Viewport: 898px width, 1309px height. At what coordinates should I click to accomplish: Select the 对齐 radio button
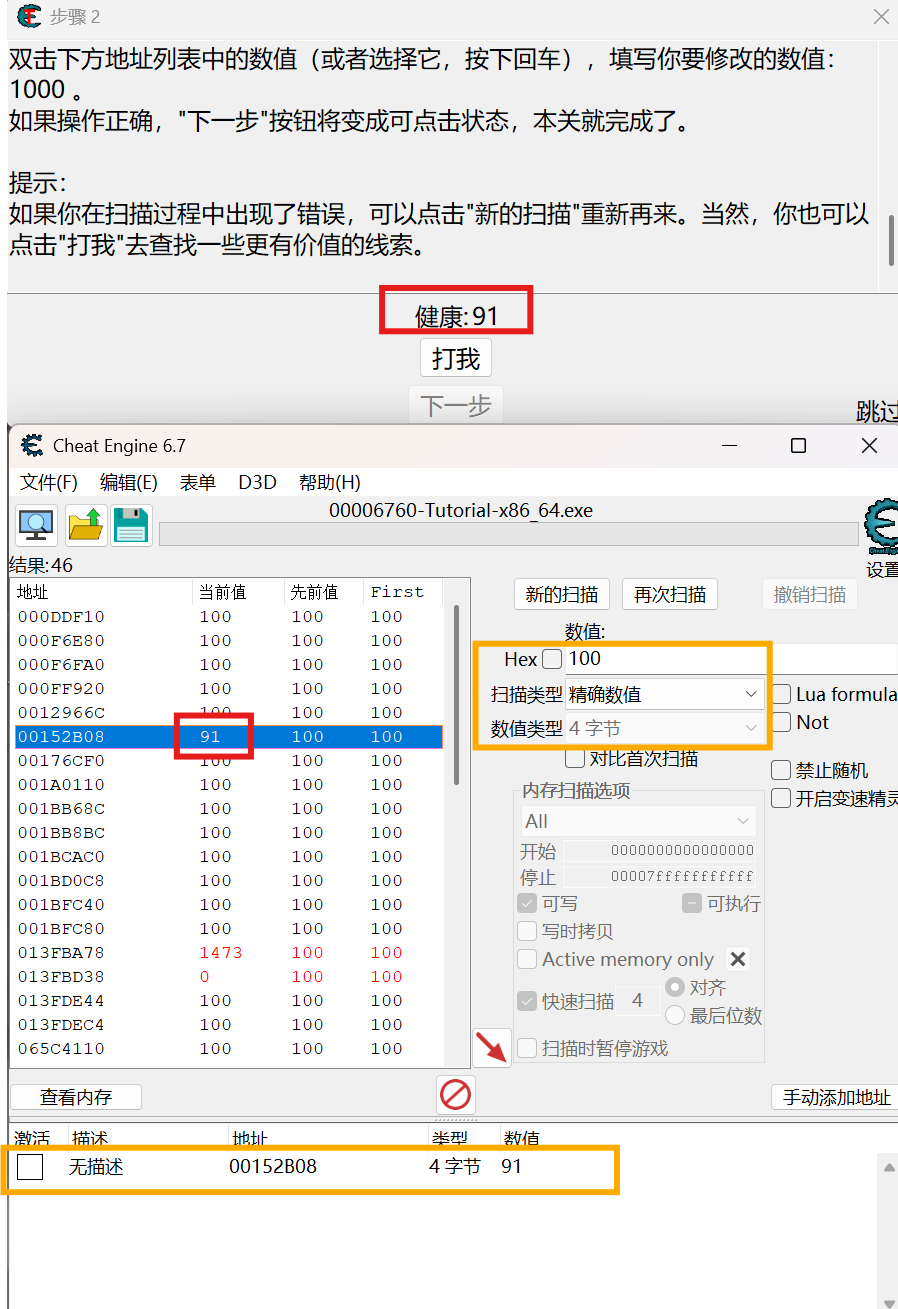[x=675, y=987]
